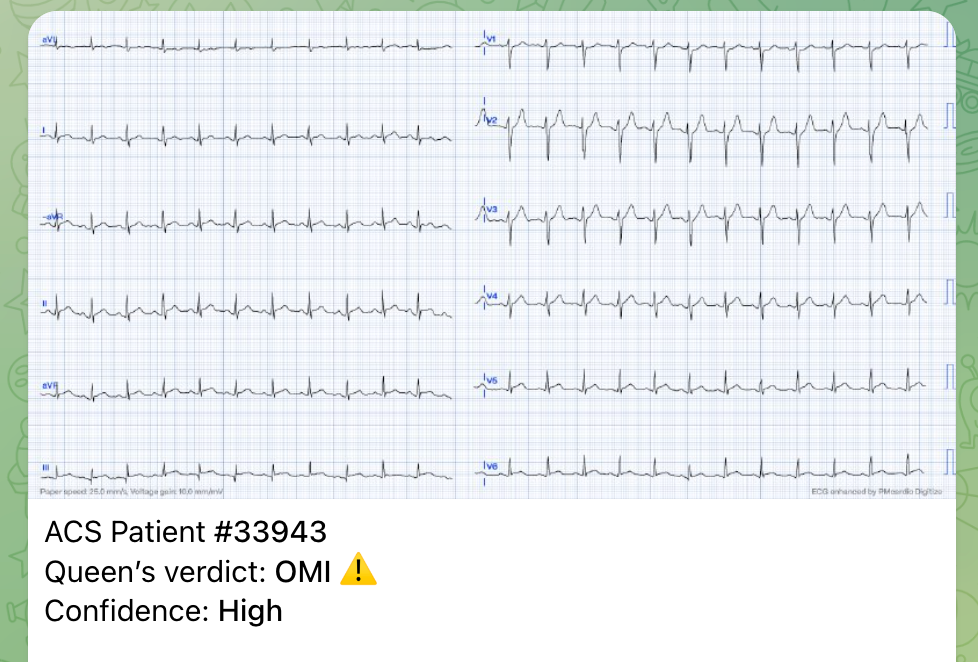Click the yellow warning emoji after OMI
The width and height of the screenshot is (978, 662).
coord(358,569)
